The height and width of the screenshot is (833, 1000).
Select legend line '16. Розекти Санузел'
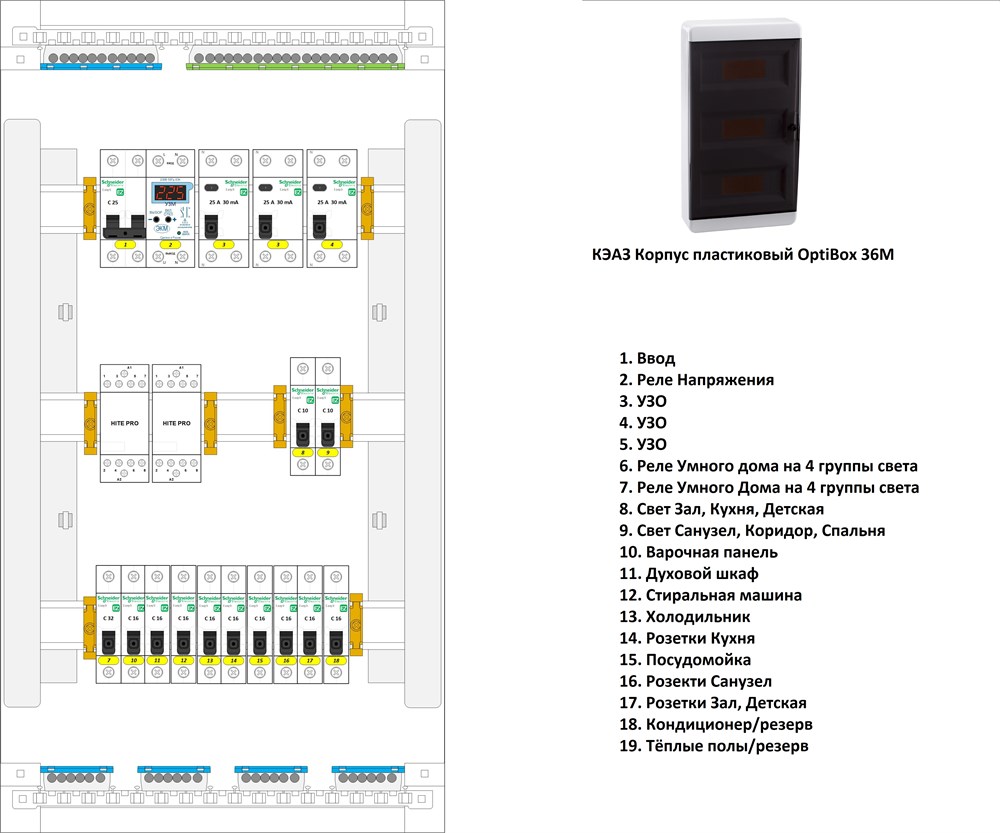click(695, 681)
